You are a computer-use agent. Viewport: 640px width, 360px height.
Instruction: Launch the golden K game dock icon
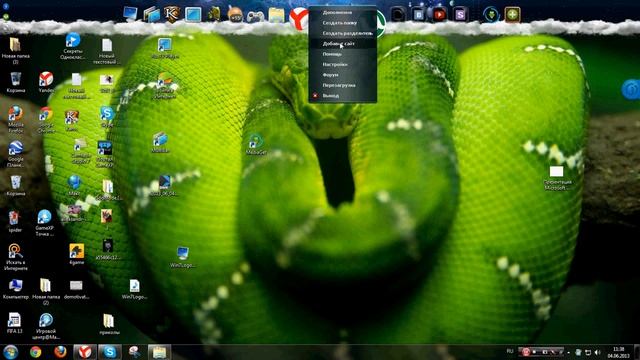click(172, 14)
